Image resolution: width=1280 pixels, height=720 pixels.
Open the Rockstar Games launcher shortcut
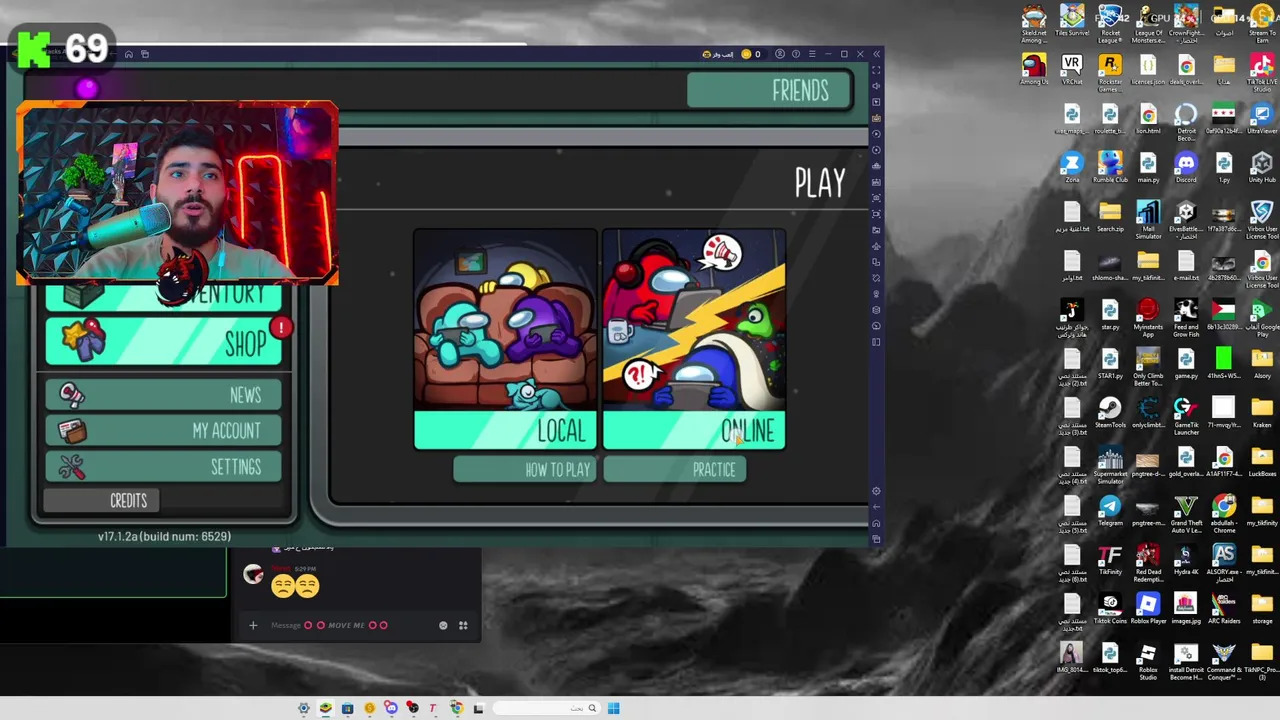(1110, 72)
